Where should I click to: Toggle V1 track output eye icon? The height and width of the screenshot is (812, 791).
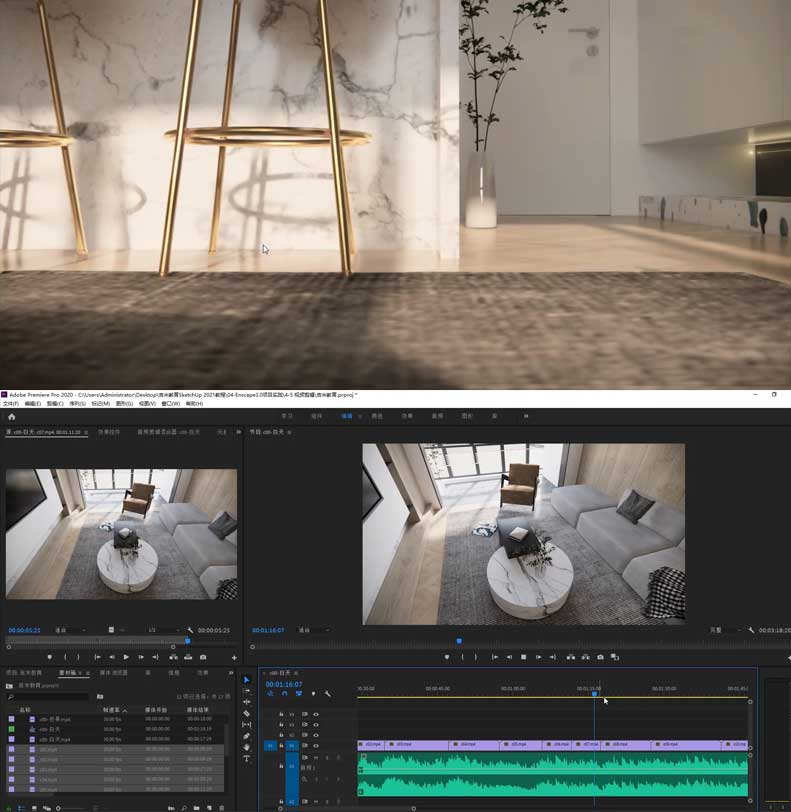pos(316,745)
